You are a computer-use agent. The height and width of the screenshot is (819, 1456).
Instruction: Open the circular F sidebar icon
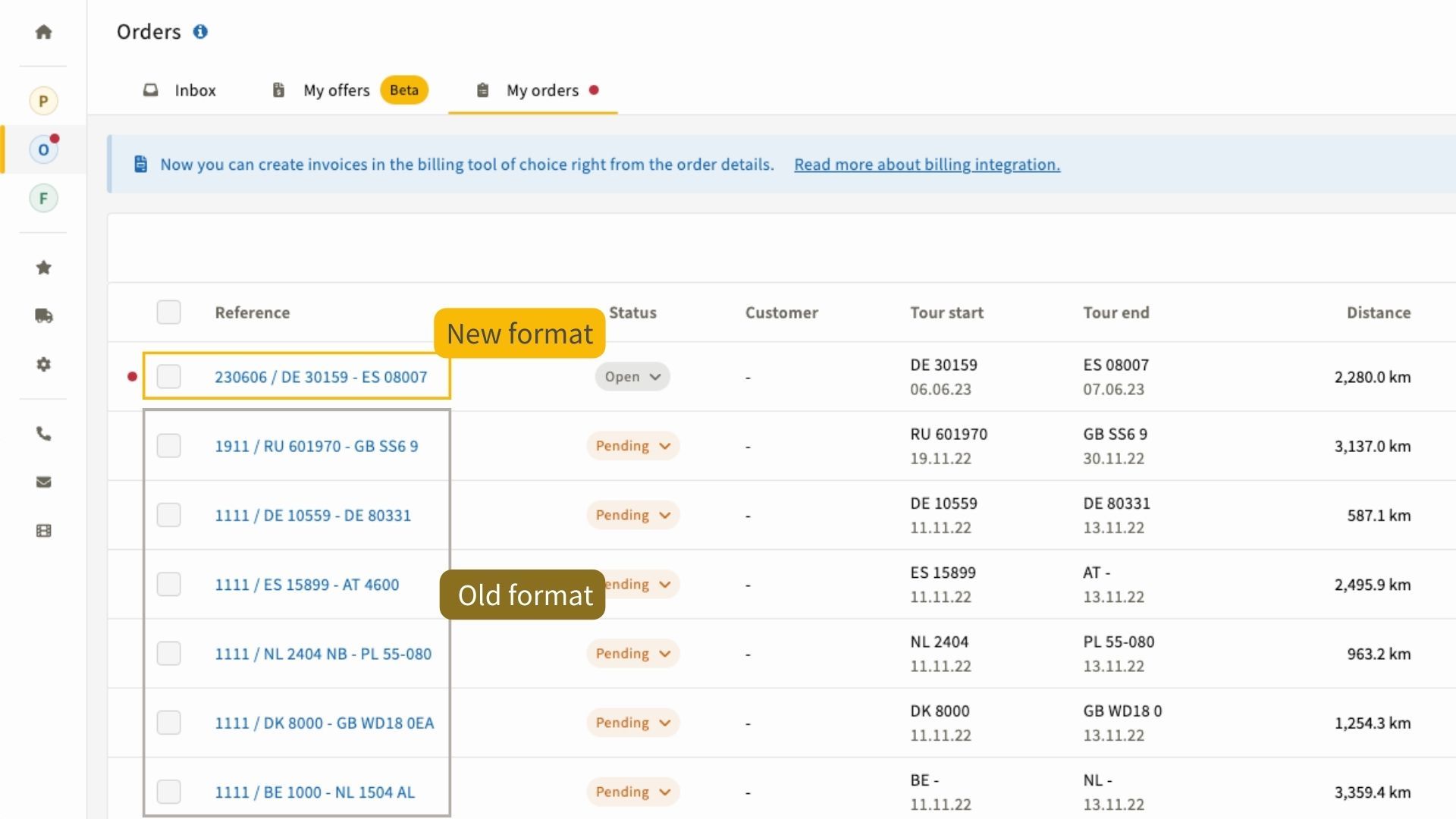(43, 199)
